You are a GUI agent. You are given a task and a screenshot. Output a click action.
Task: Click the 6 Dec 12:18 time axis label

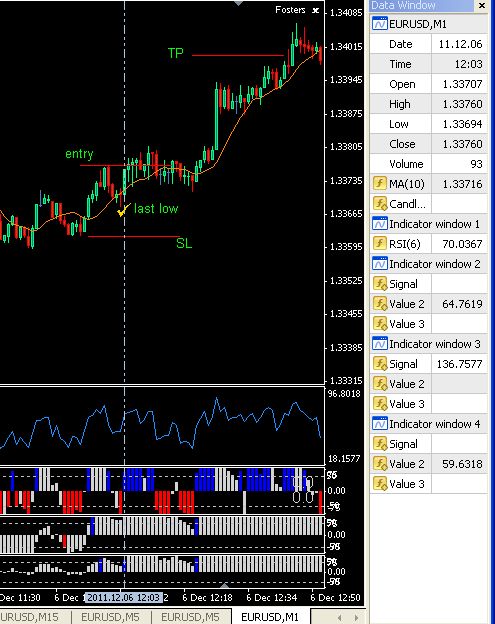tap(207, 597)
